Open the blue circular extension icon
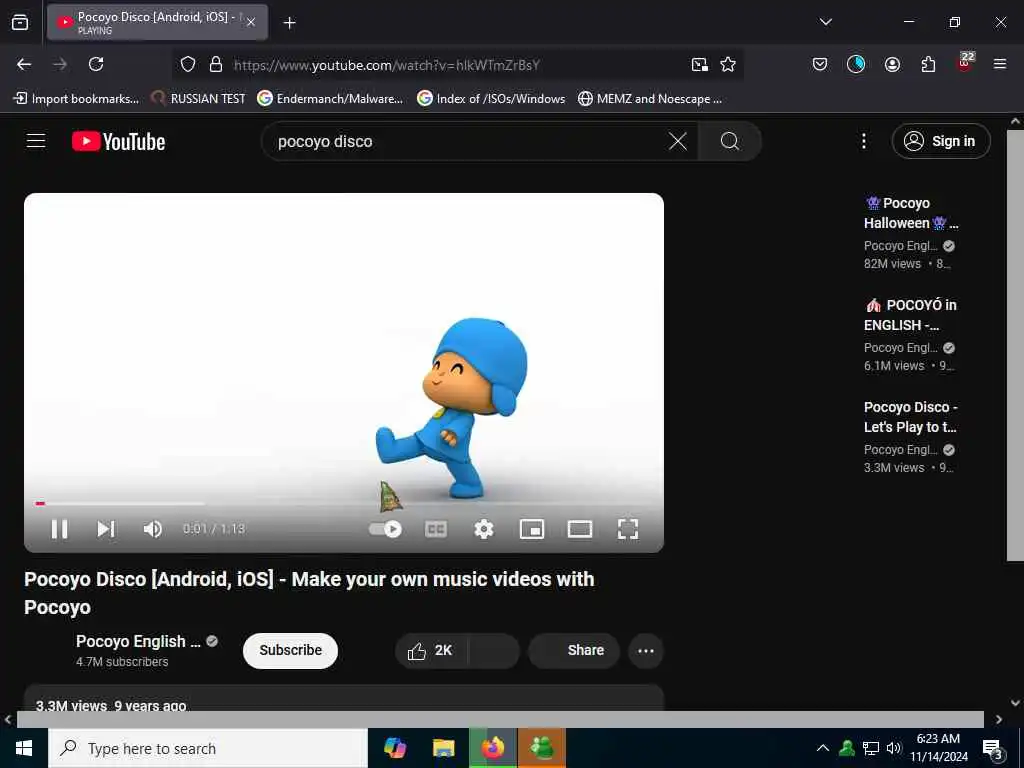 point(856,64)
